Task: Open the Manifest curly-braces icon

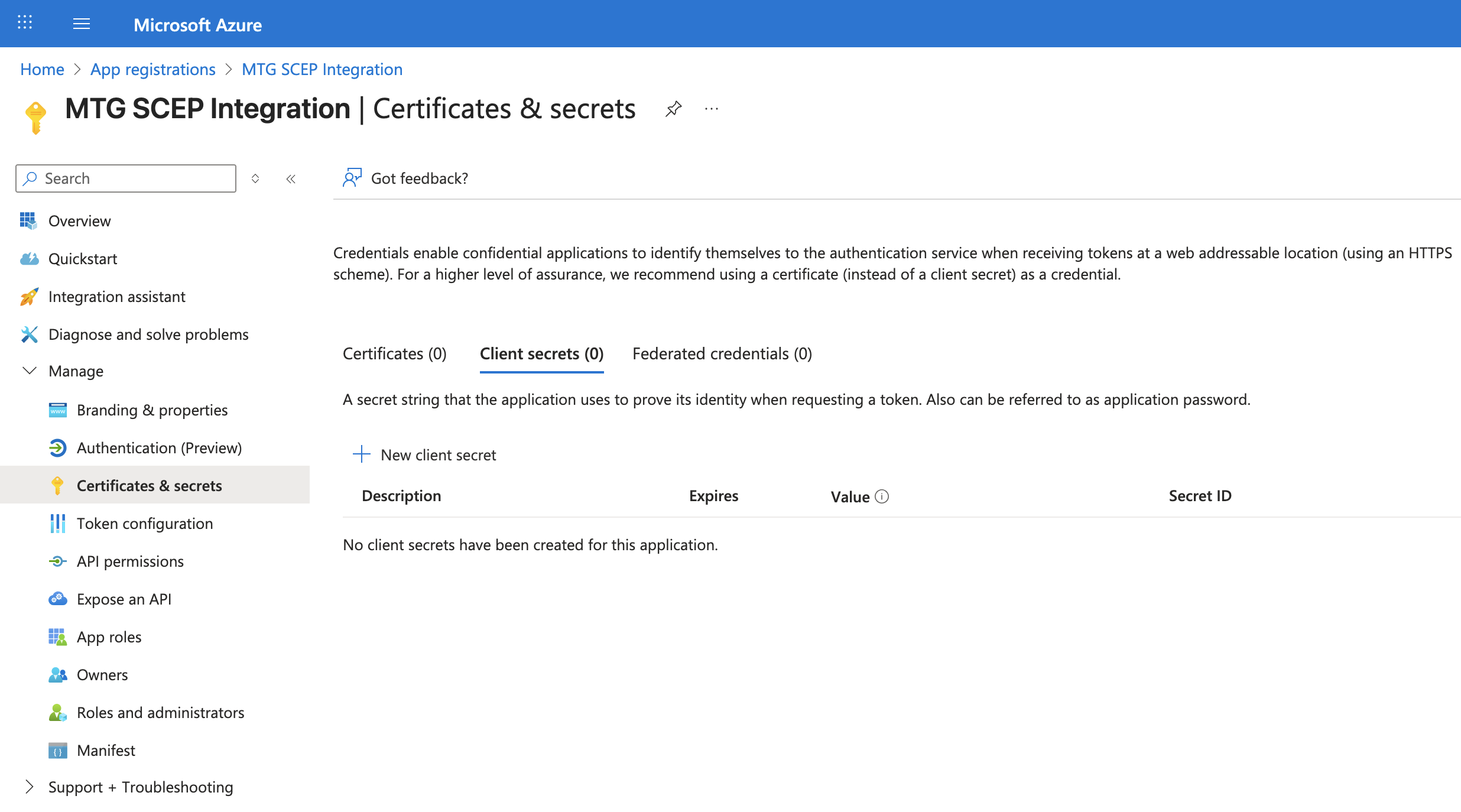Action: pyautogui.click(x=57, y=750)
